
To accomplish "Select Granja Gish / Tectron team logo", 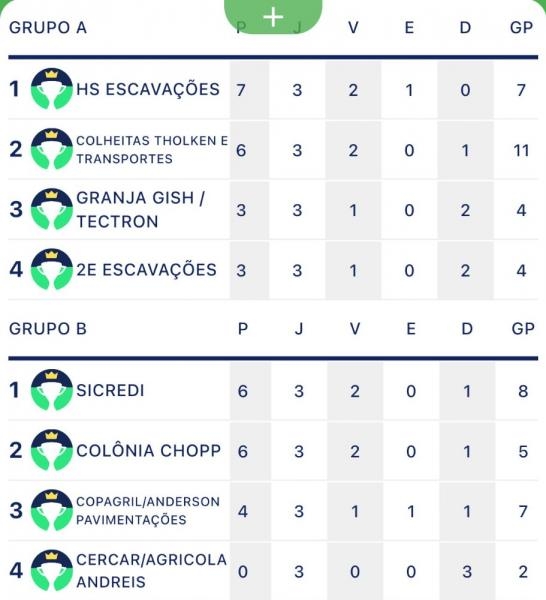I will 52,209.
